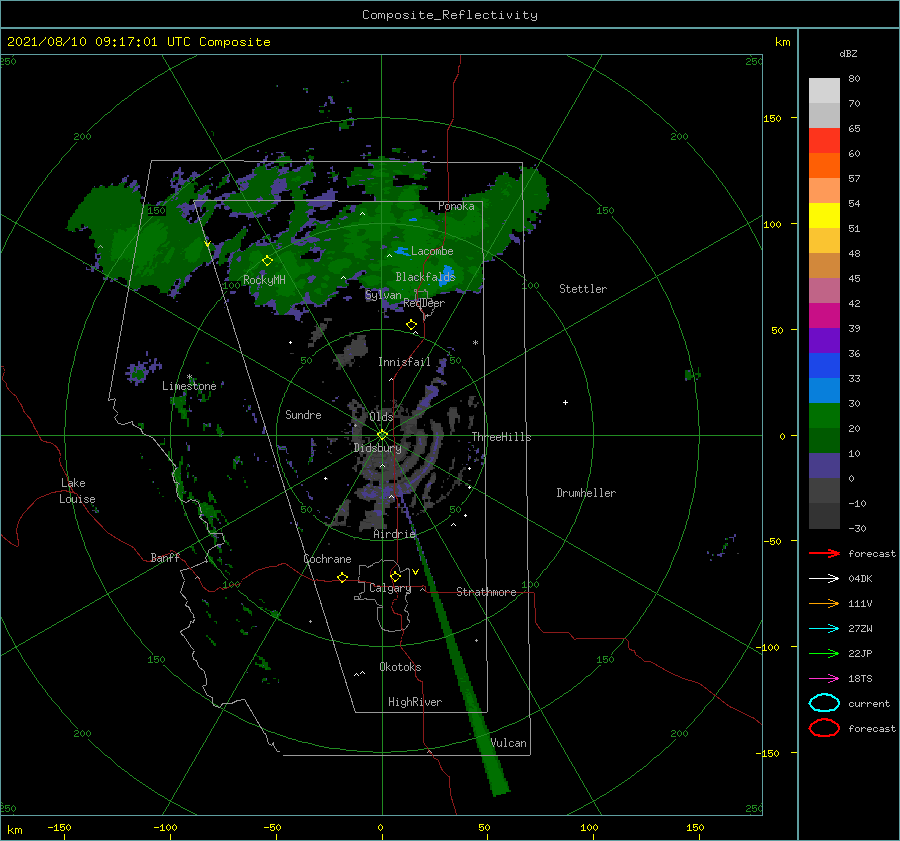Image resolution: width=900 pixels, height=841 pixels.
Task: Click the Sylvan label
Action: click(383, 295)
